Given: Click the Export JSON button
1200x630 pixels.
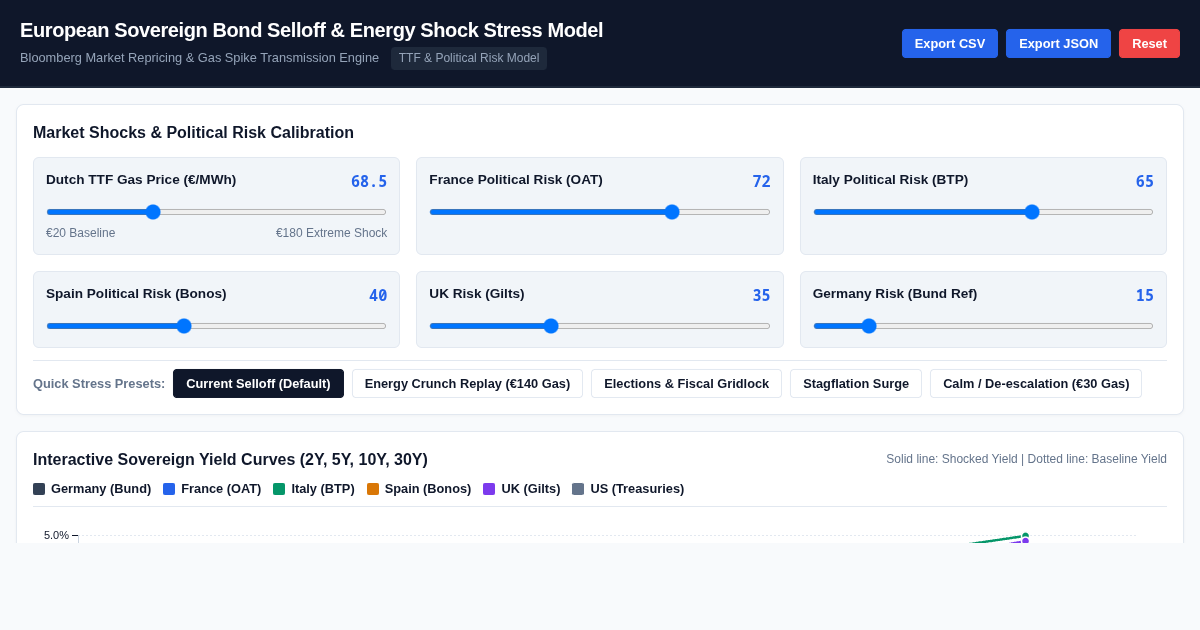Looking at the screenshot, I should [x=1058, y=43].
